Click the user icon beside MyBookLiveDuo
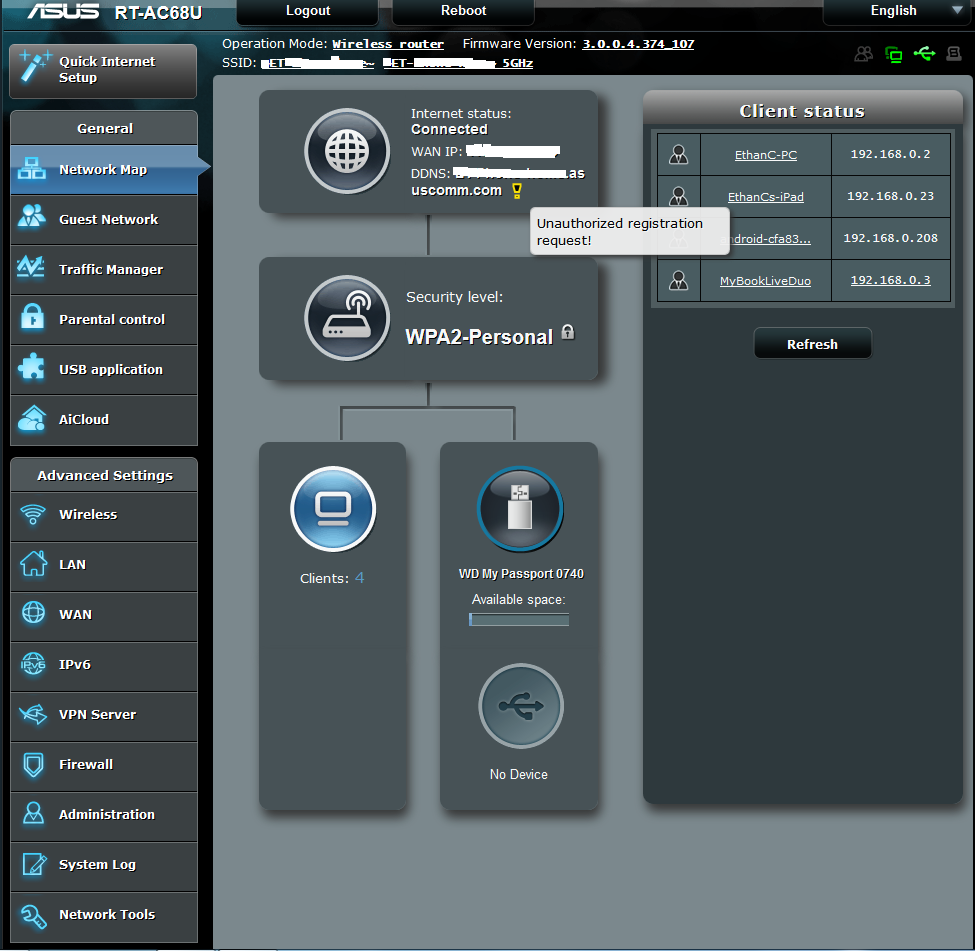 pos(678,281)
